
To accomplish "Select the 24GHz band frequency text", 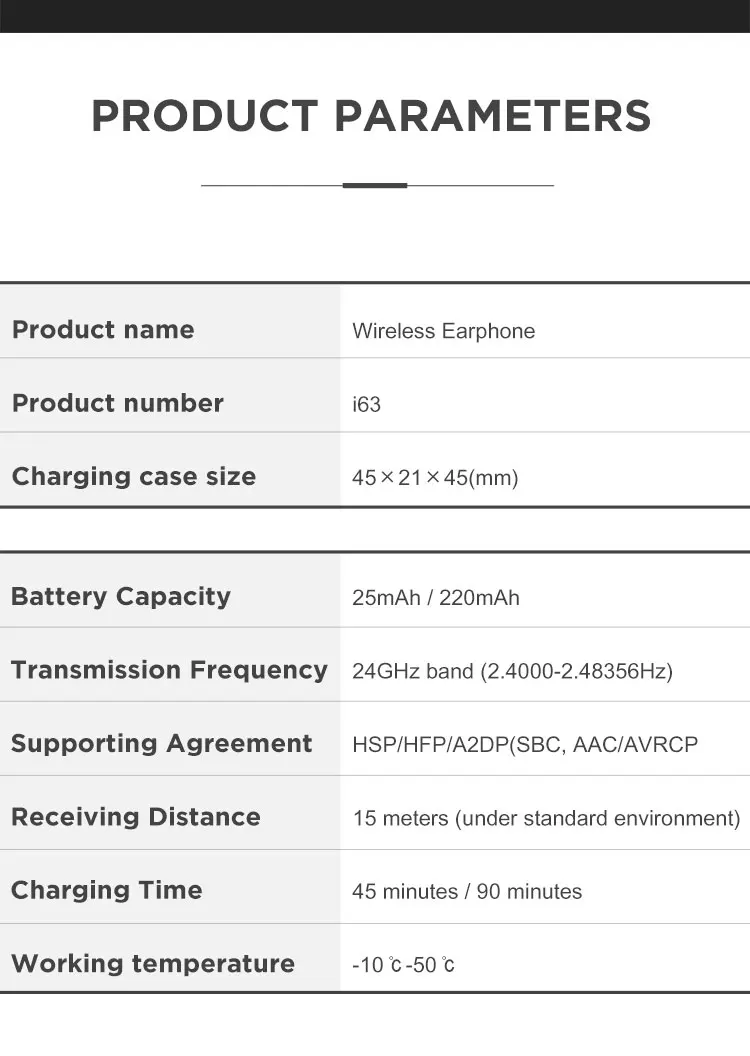I will (x=512, y=671).
